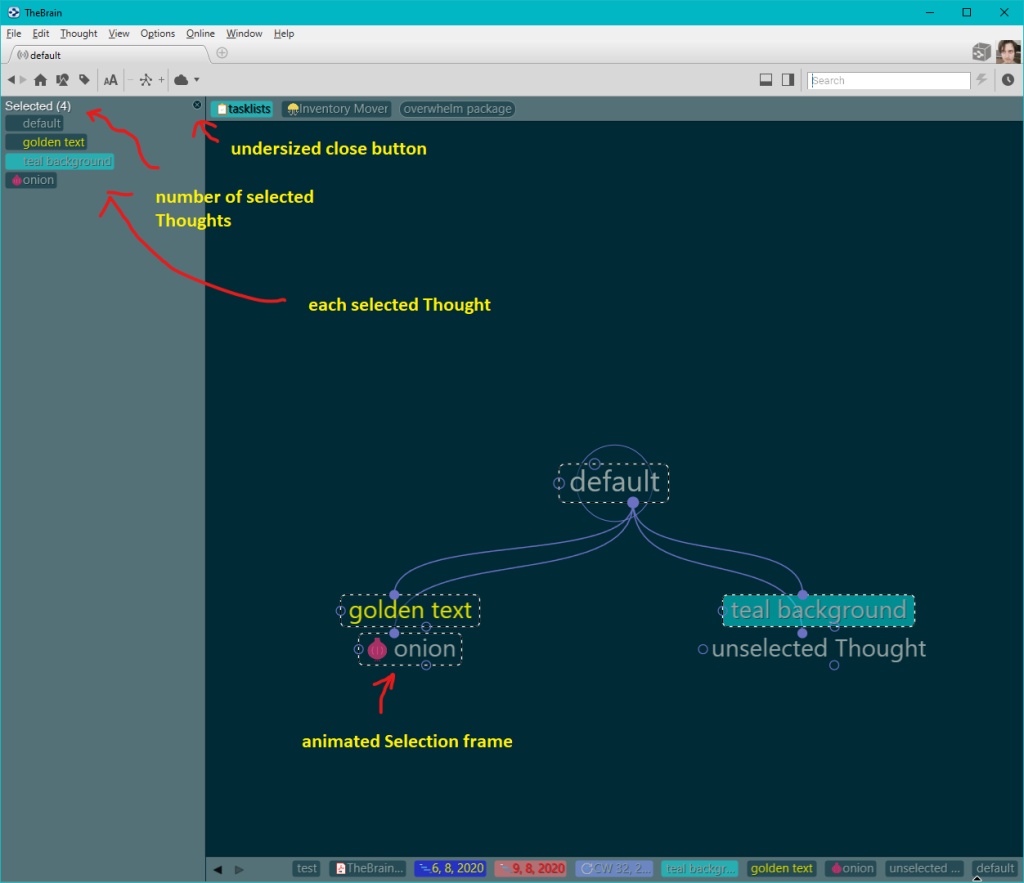
Task: Open the Thought menu
Action: click(79, 33)
